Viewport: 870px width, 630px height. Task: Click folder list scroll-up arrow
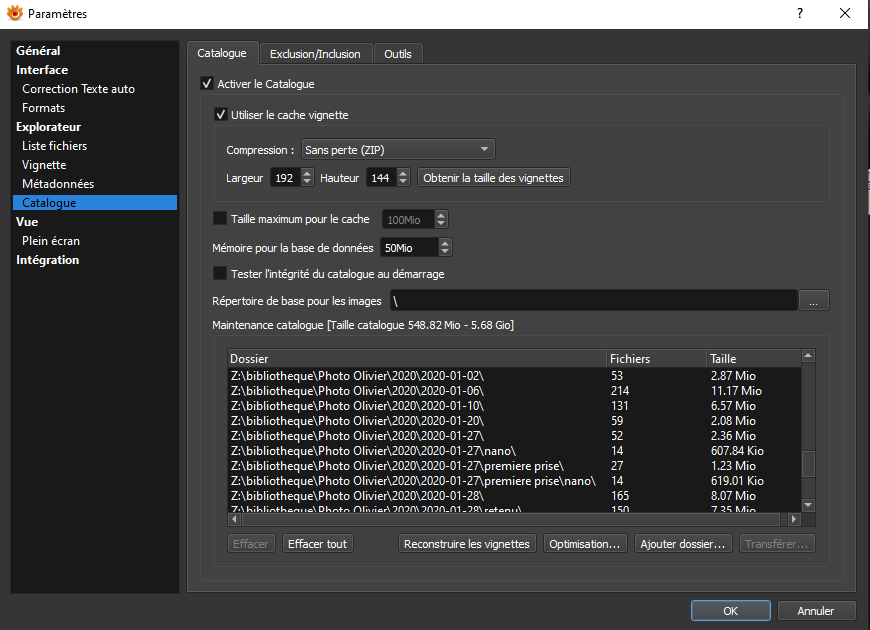pyautogui.click(x=808, y=355)
